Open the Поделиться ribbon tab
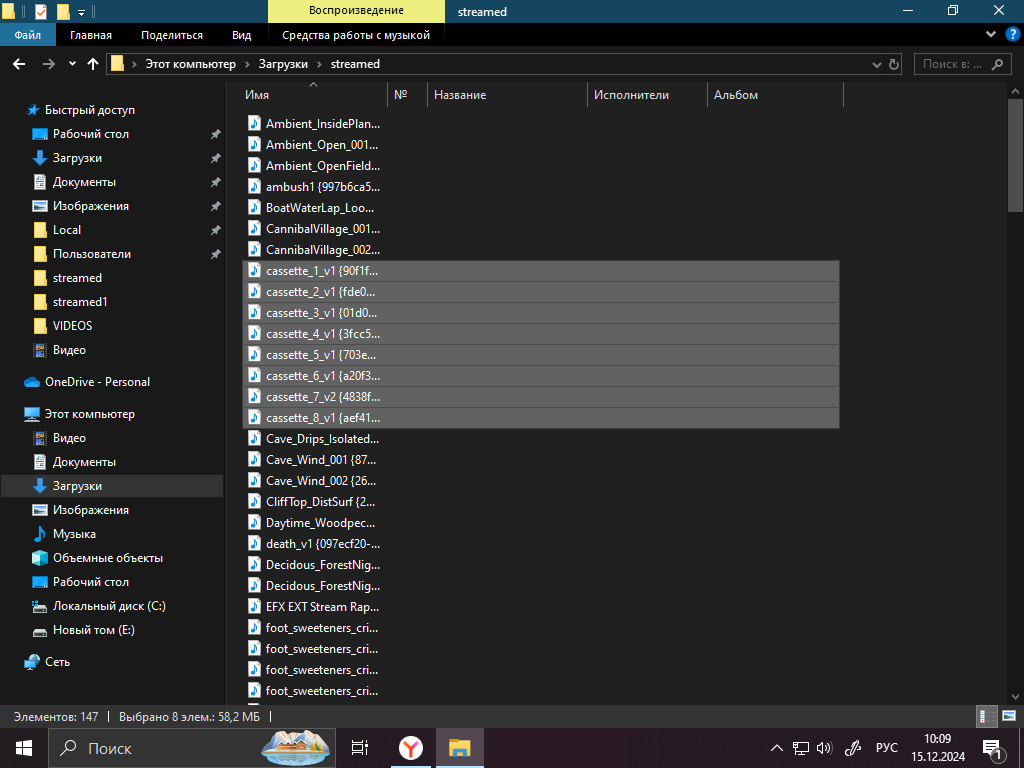 pos(172,35)
